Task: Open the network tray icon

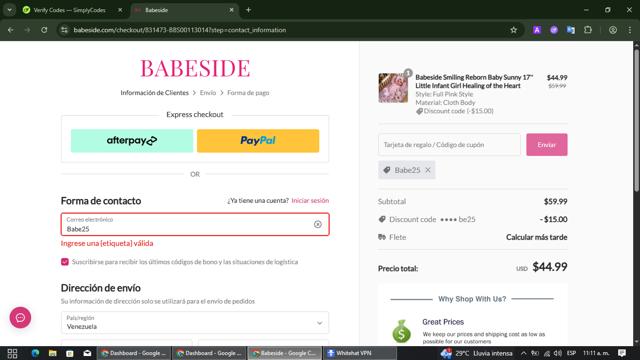Action: pos(547,353)
